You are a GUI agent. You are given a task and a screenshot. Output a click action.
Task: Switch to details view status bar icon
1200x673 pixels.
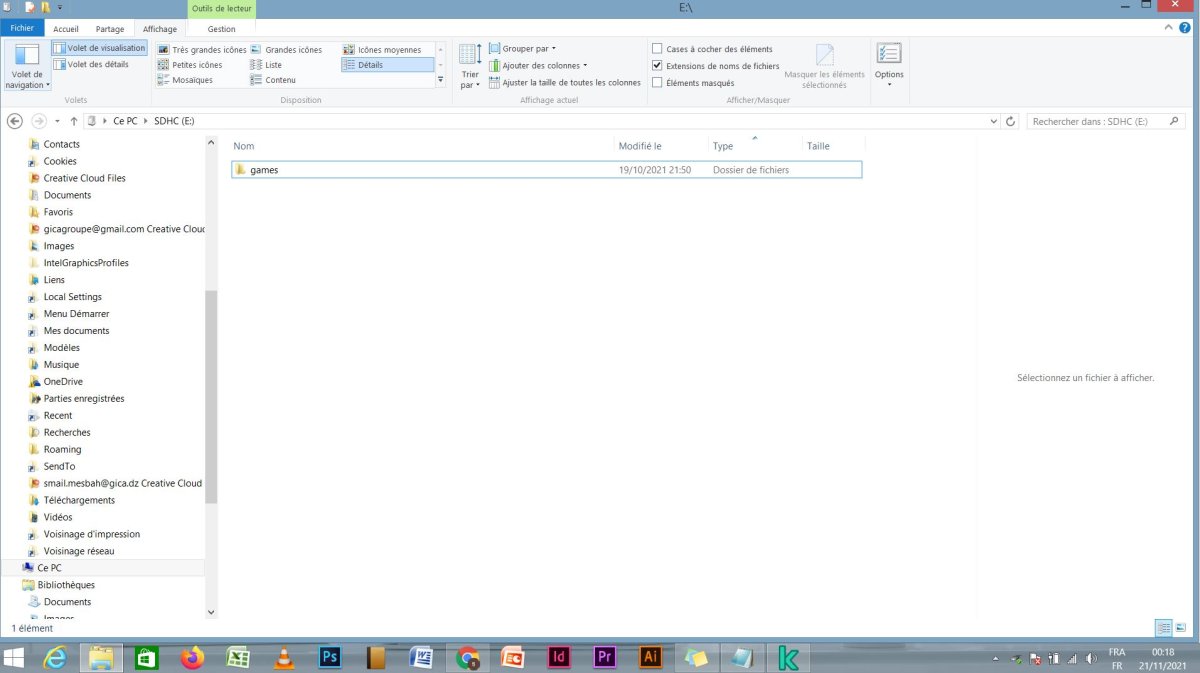click(x=1163, y=628)
